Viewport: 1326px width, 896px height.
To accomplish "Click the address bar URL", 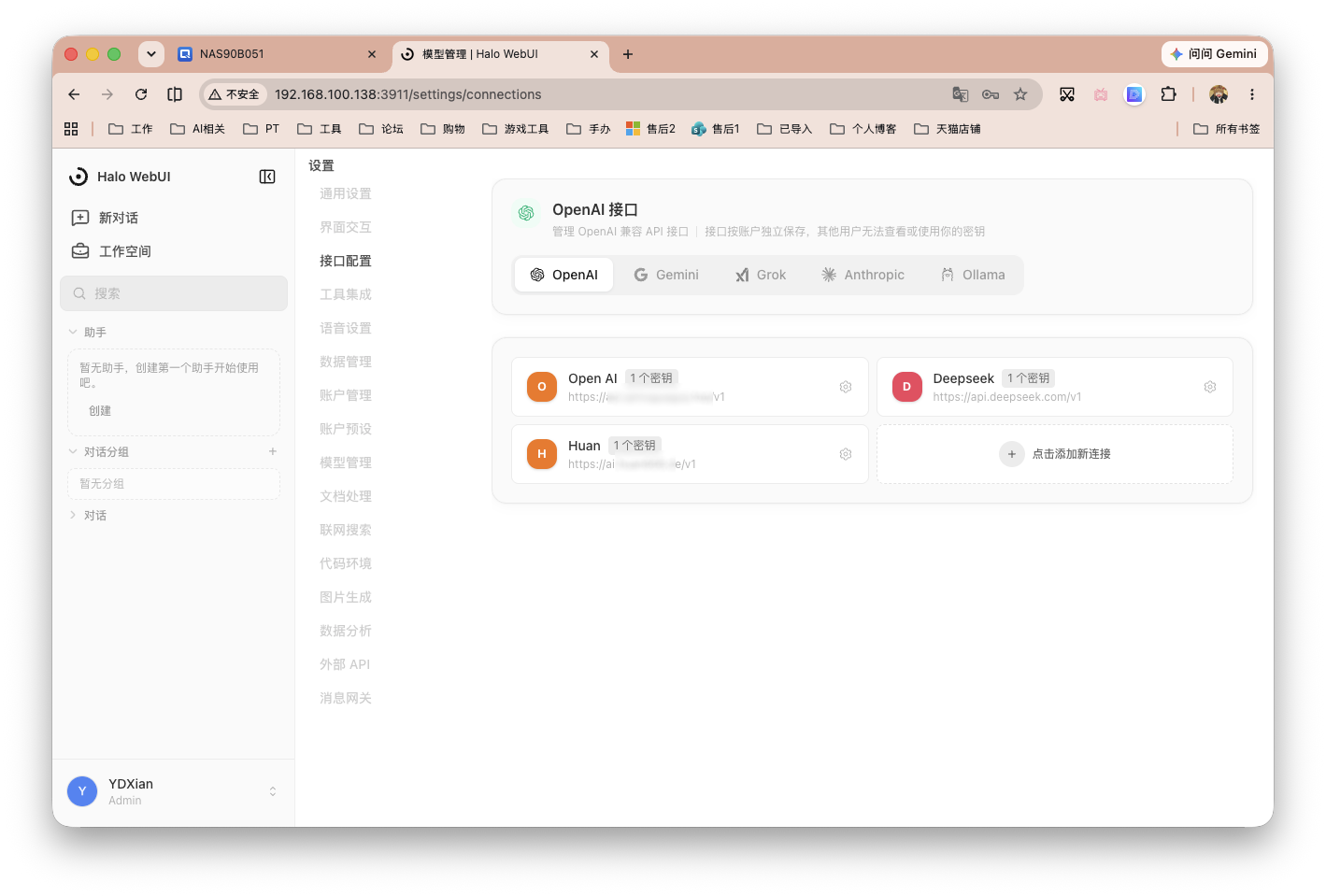I will (407, 94).
